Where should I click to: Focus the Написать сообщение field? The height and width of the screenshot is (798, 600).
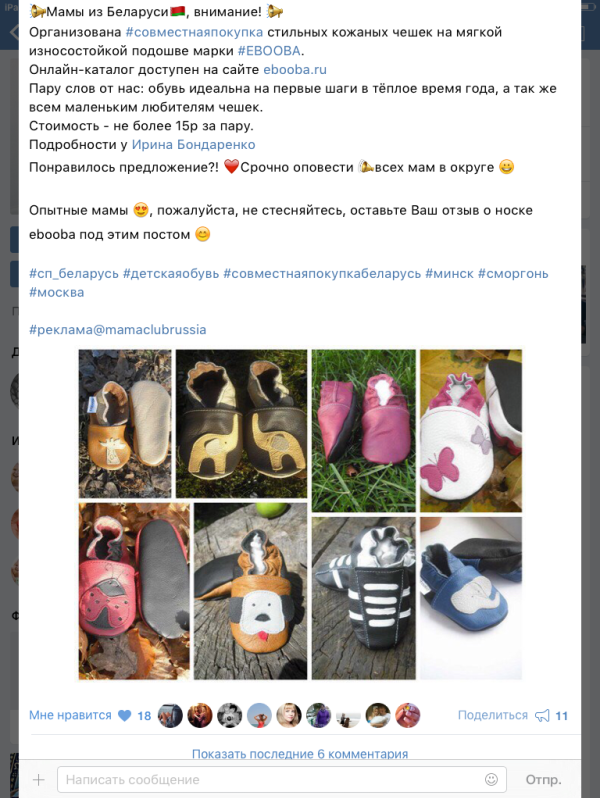(x=282, y=779)
